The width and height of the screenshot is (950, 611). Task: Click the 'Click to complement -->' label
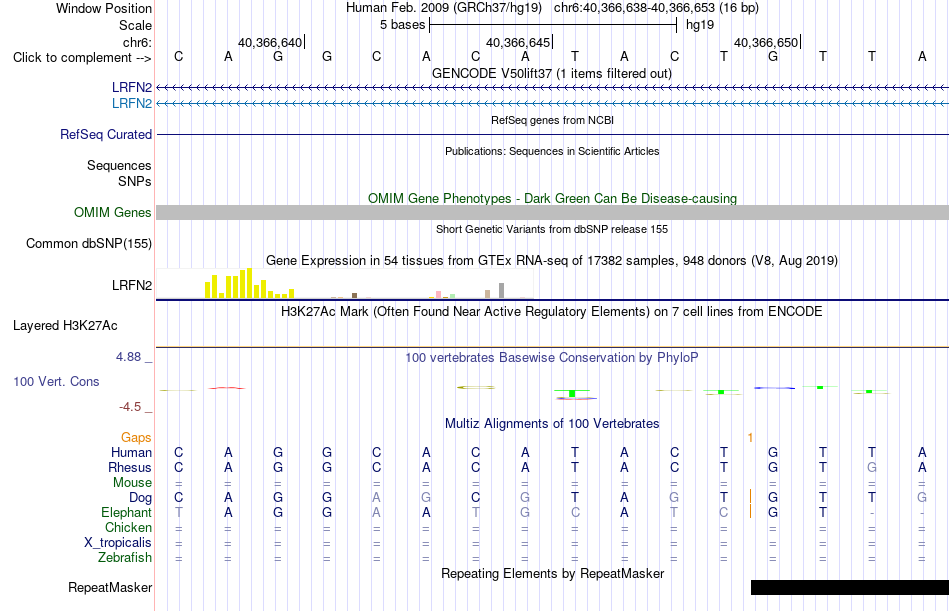pyautogui.click(x=82, y=58)
